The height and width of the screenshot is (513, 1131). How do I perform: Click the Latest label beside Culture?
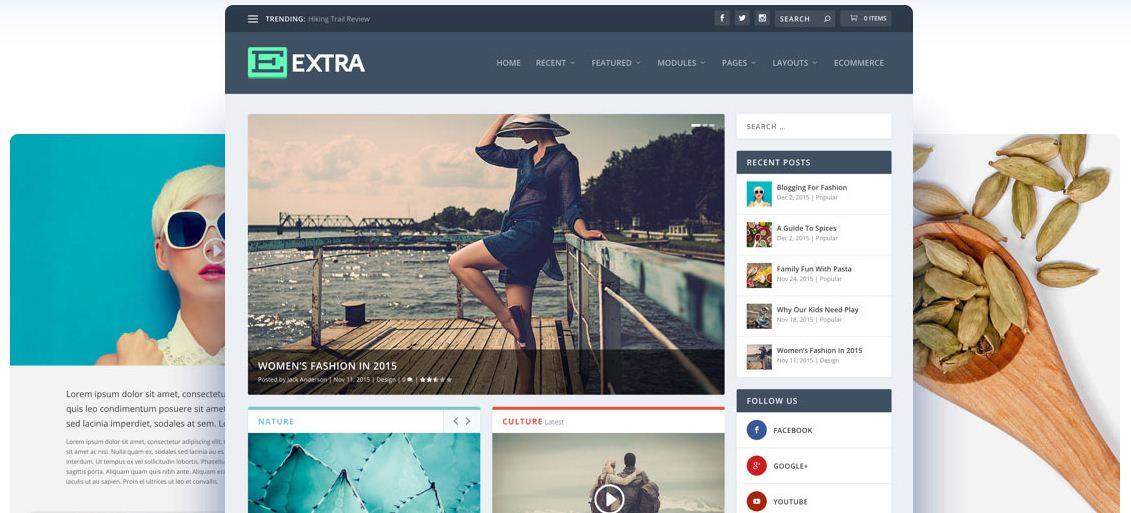[x=554, y=422]
